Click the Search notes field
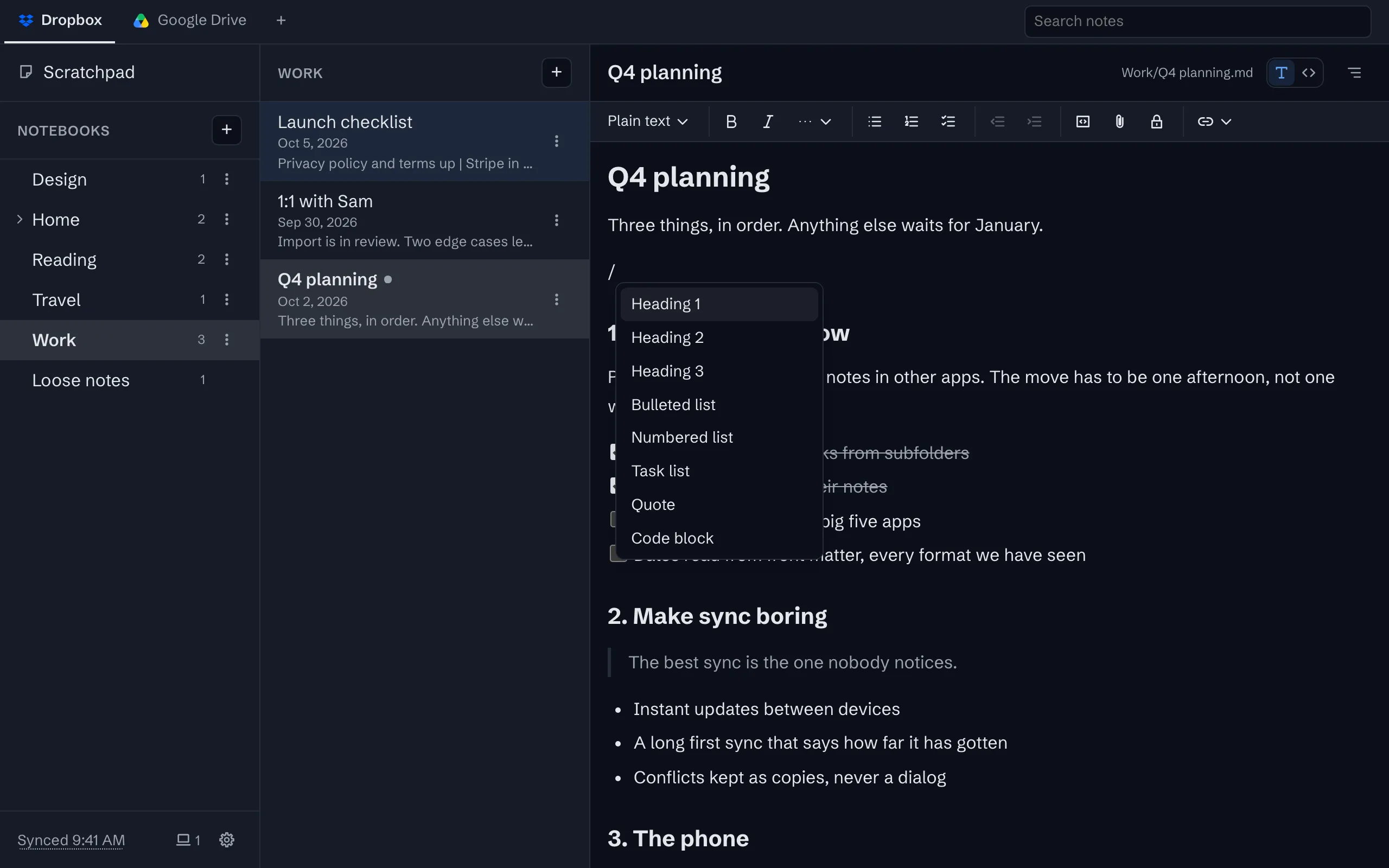This screenshot has height=868, width=1389. (x=1197, y=21)
